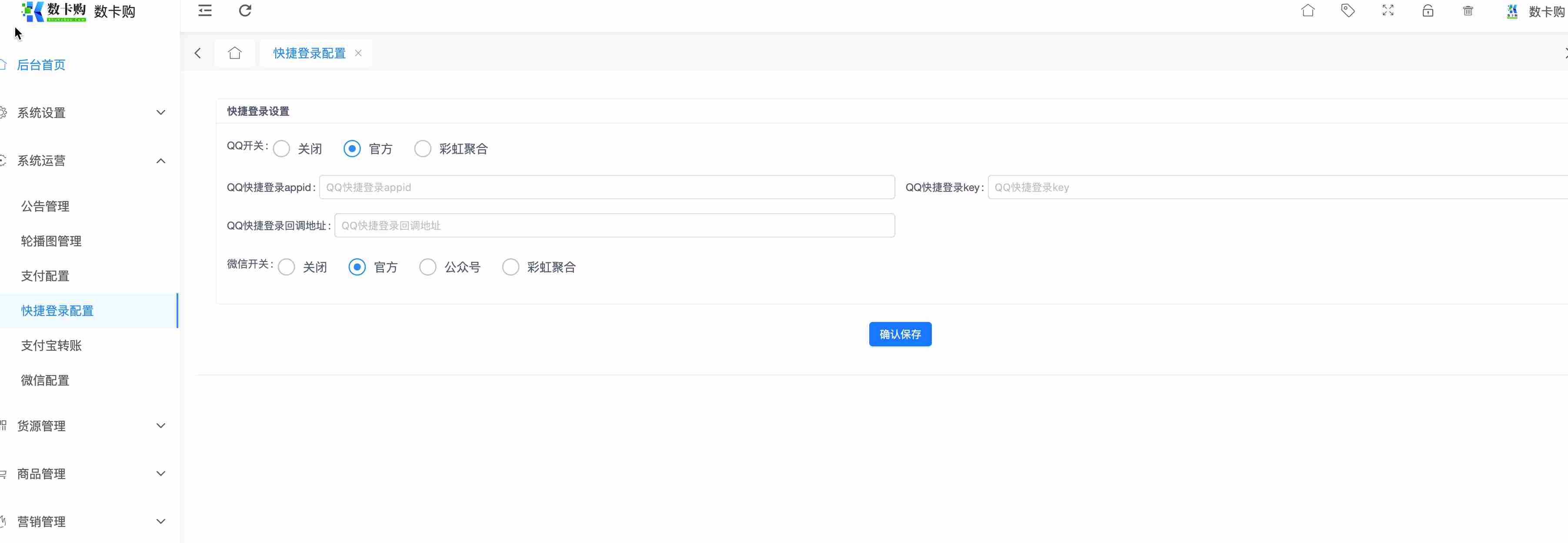The image size is (1568, 543).
Task: Click the tag icon in top toolbar
Action: 1348,10
